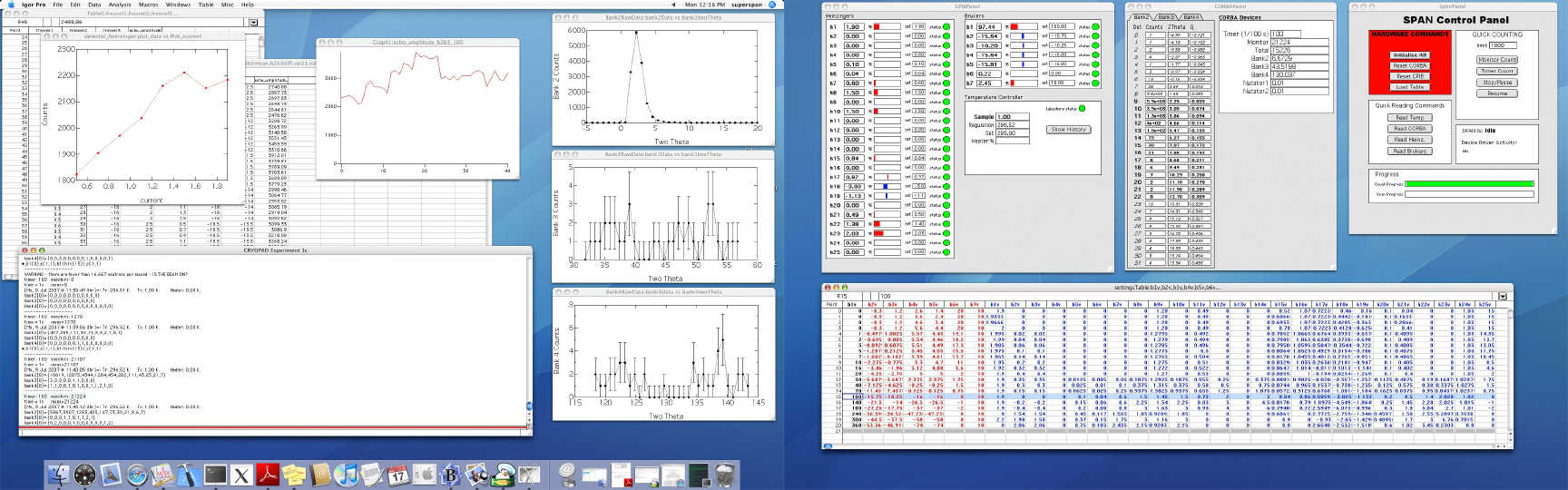Click the Read Brukers button
The image size is (1568, 490).
[1409, 151]
